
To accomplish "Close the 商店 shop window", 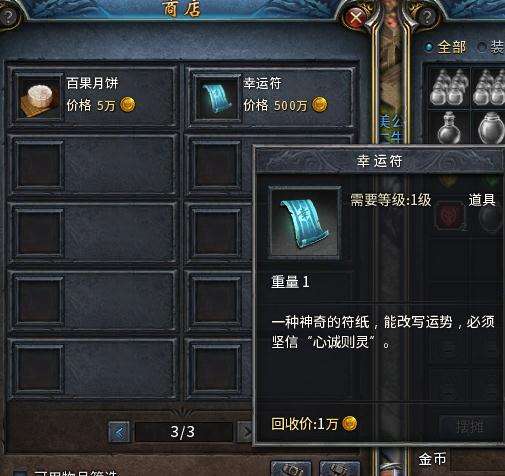I will [356, 16].
